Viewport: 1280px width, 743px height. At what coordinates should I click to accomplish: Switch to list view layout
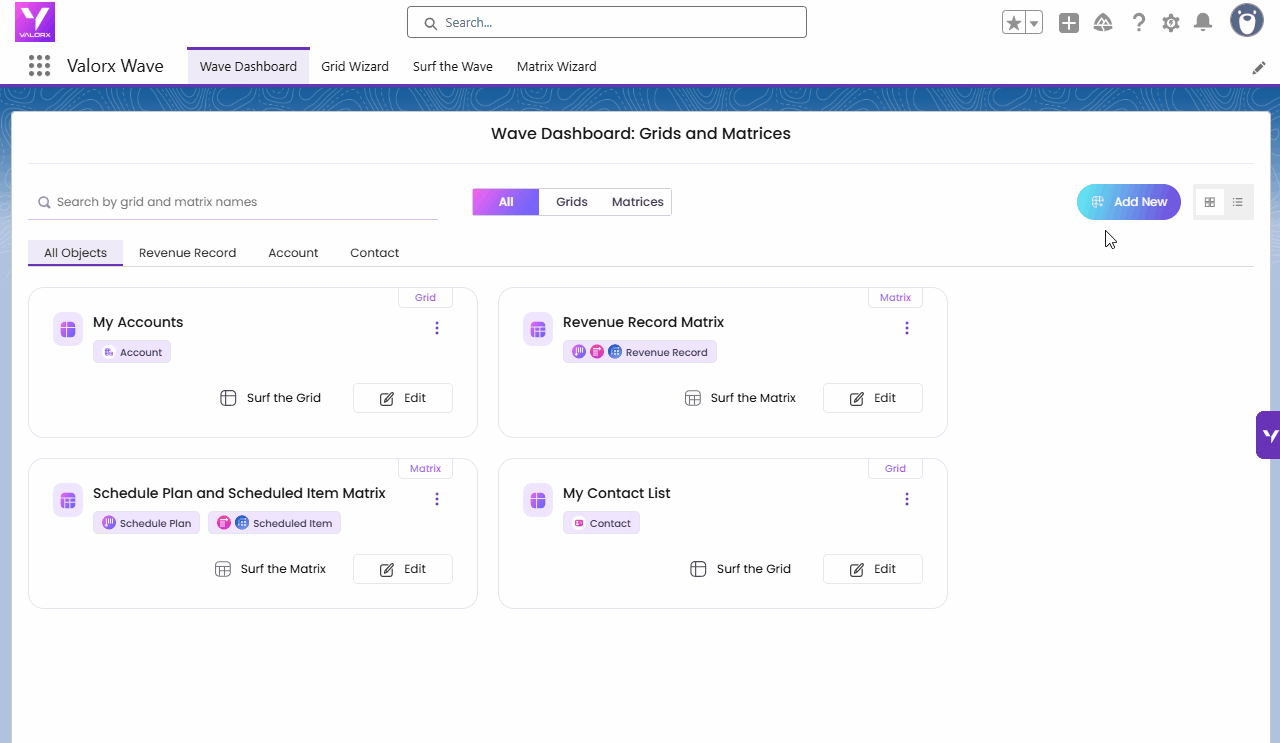tap(1238, 202)
